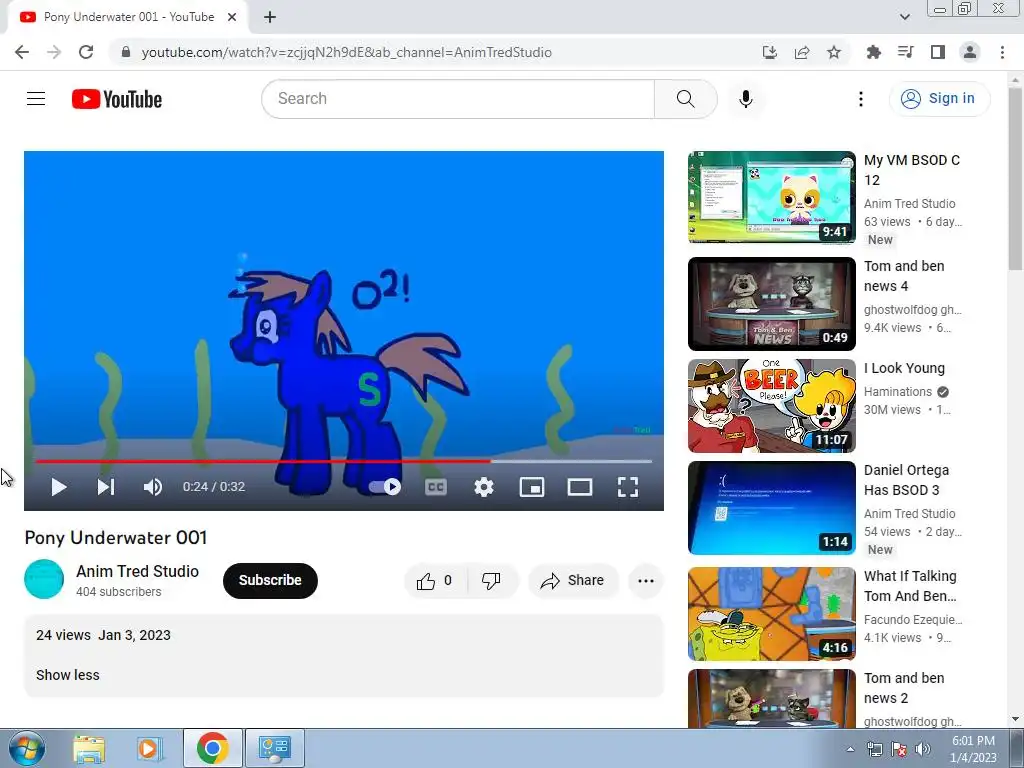Open Chrome profile avatar icon

click(970, 52)
